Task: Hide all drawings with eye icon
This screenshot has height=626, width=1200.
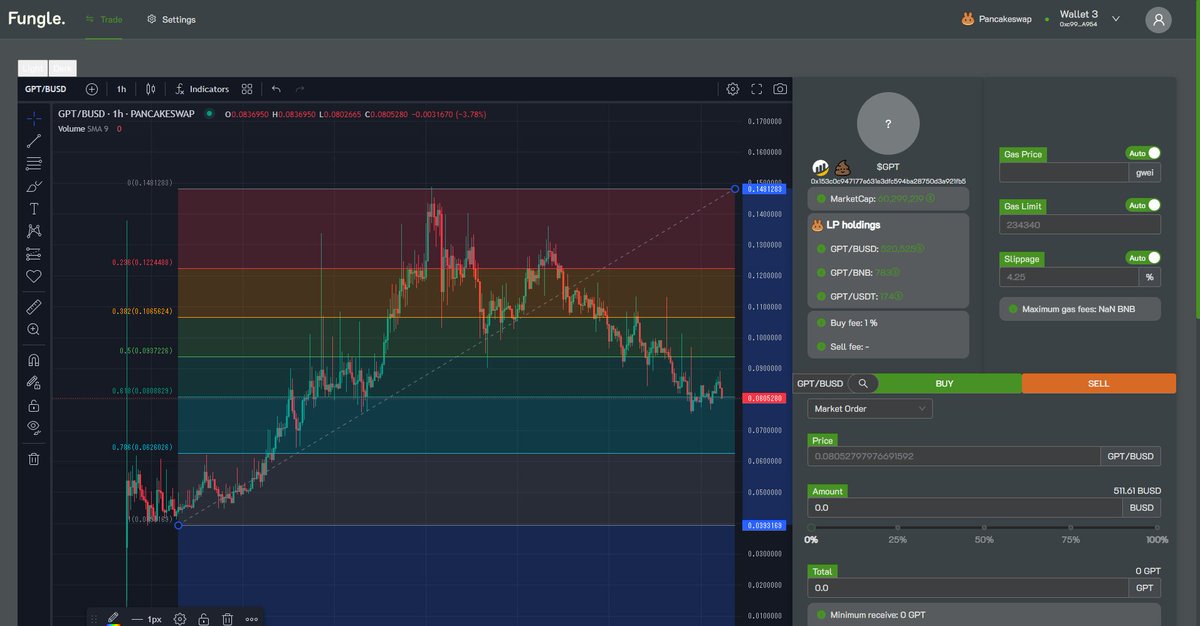Action: click(34, 428)
